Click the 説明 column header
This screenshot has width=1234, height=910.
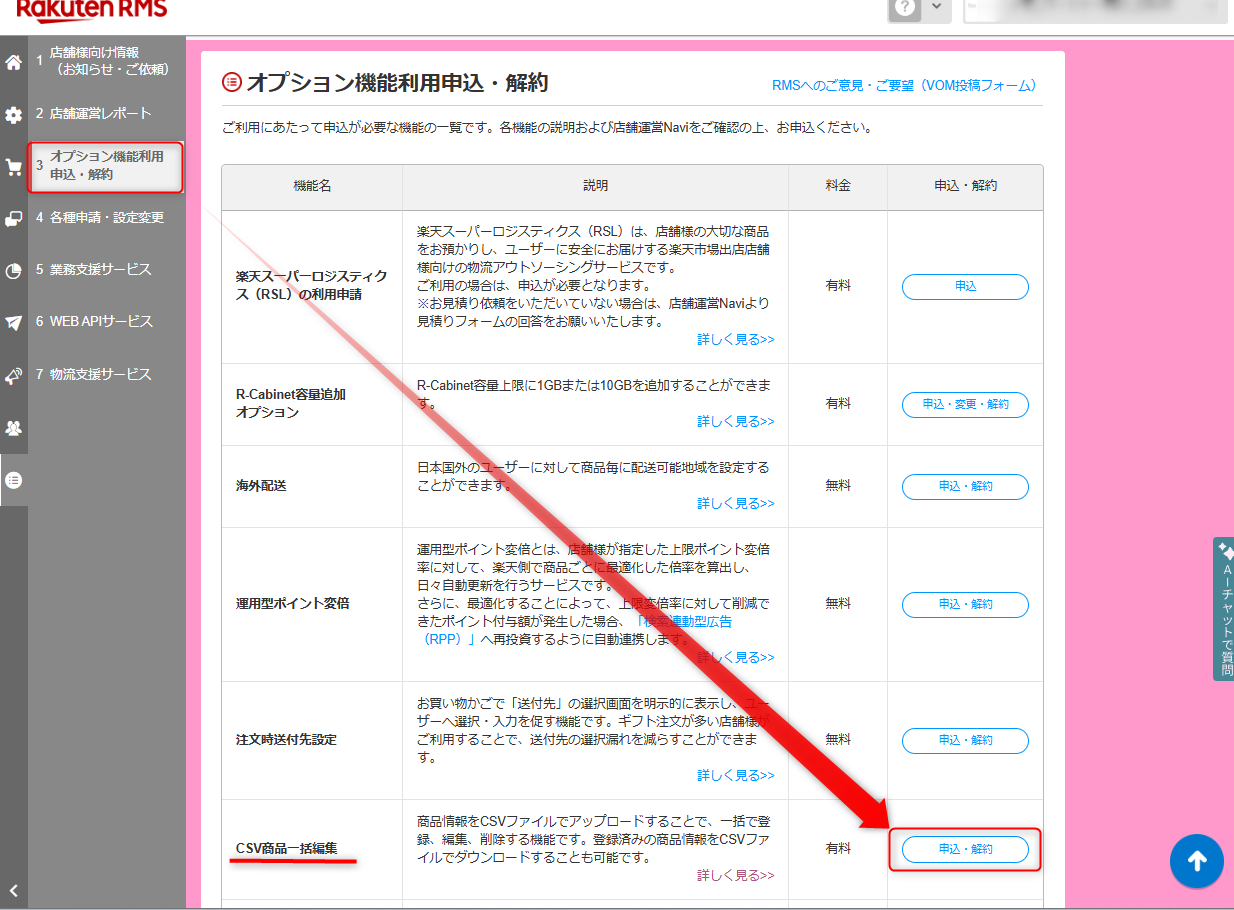click(595, 186)
